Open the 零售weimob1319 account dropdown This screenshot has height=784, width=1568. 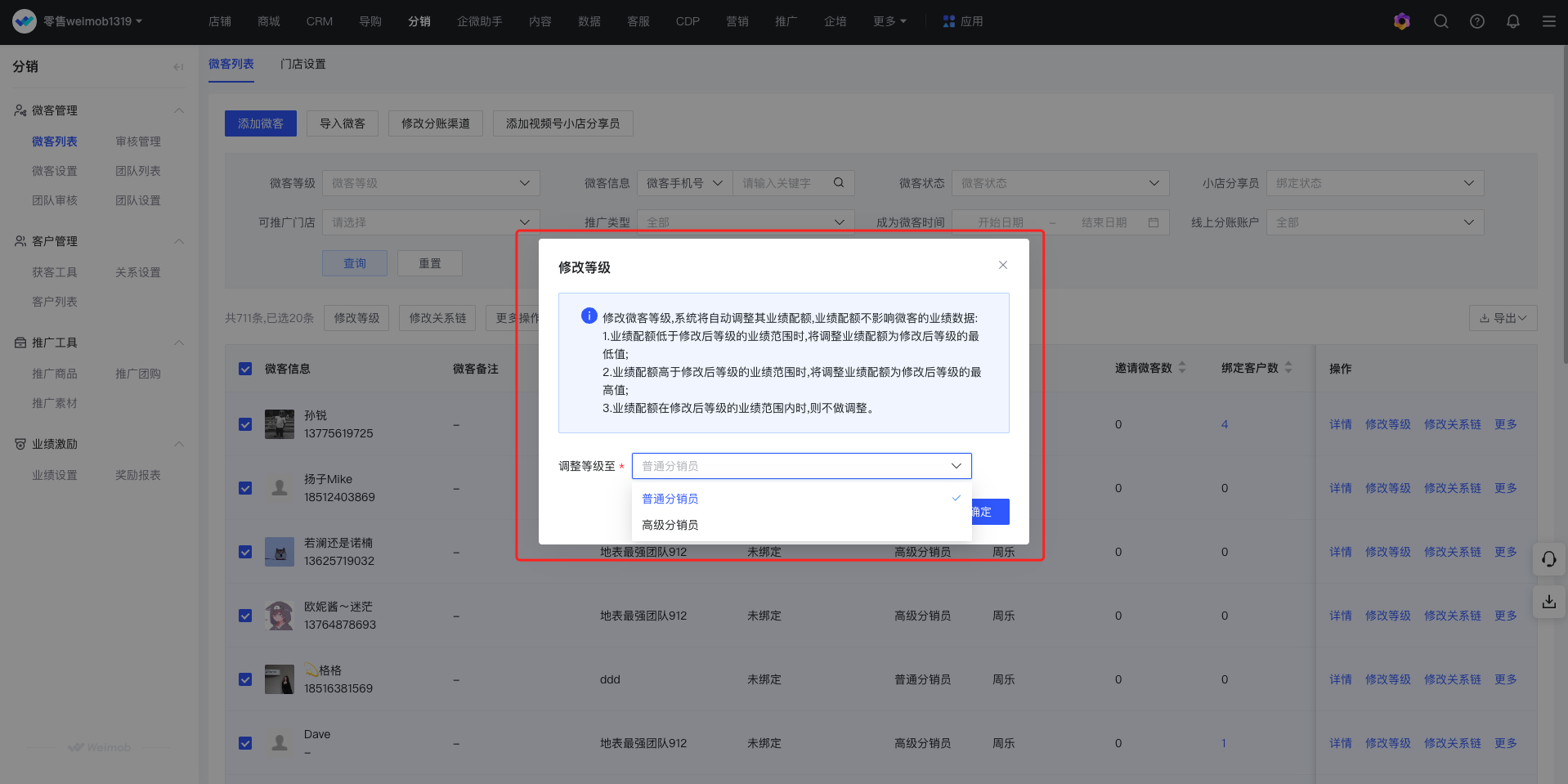pyautogui.click(x=92, y=21)
